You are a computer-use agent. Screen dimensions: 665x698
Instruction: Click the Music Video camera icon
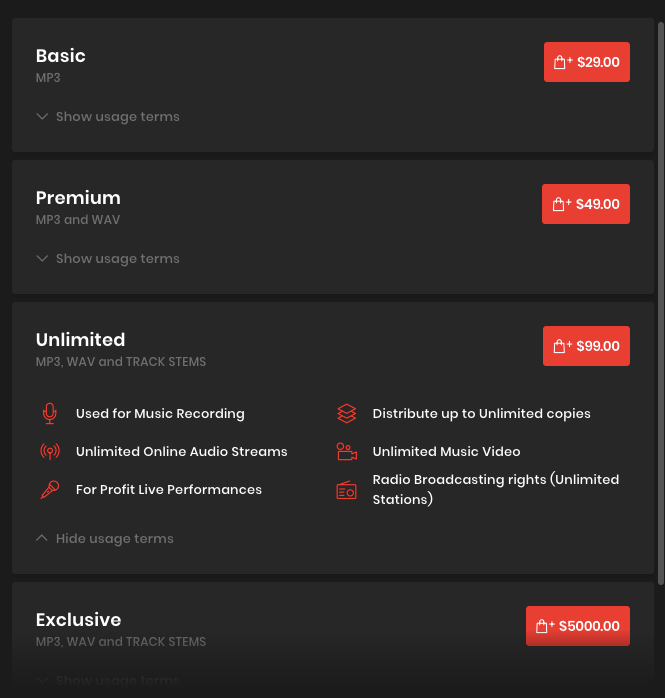pos(346,451)
